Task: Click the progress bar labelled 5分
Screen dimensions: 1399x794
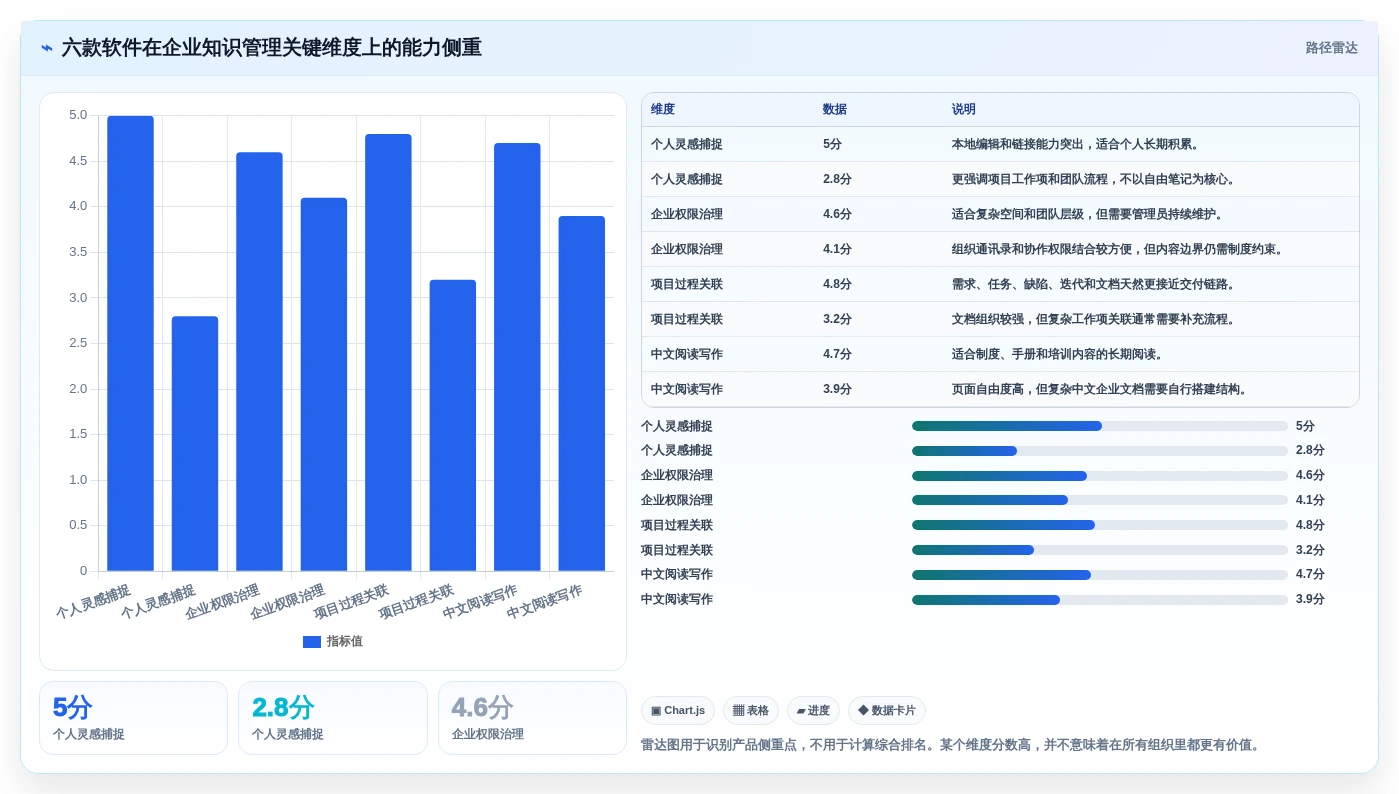Action: click(x=1100, y=426)
